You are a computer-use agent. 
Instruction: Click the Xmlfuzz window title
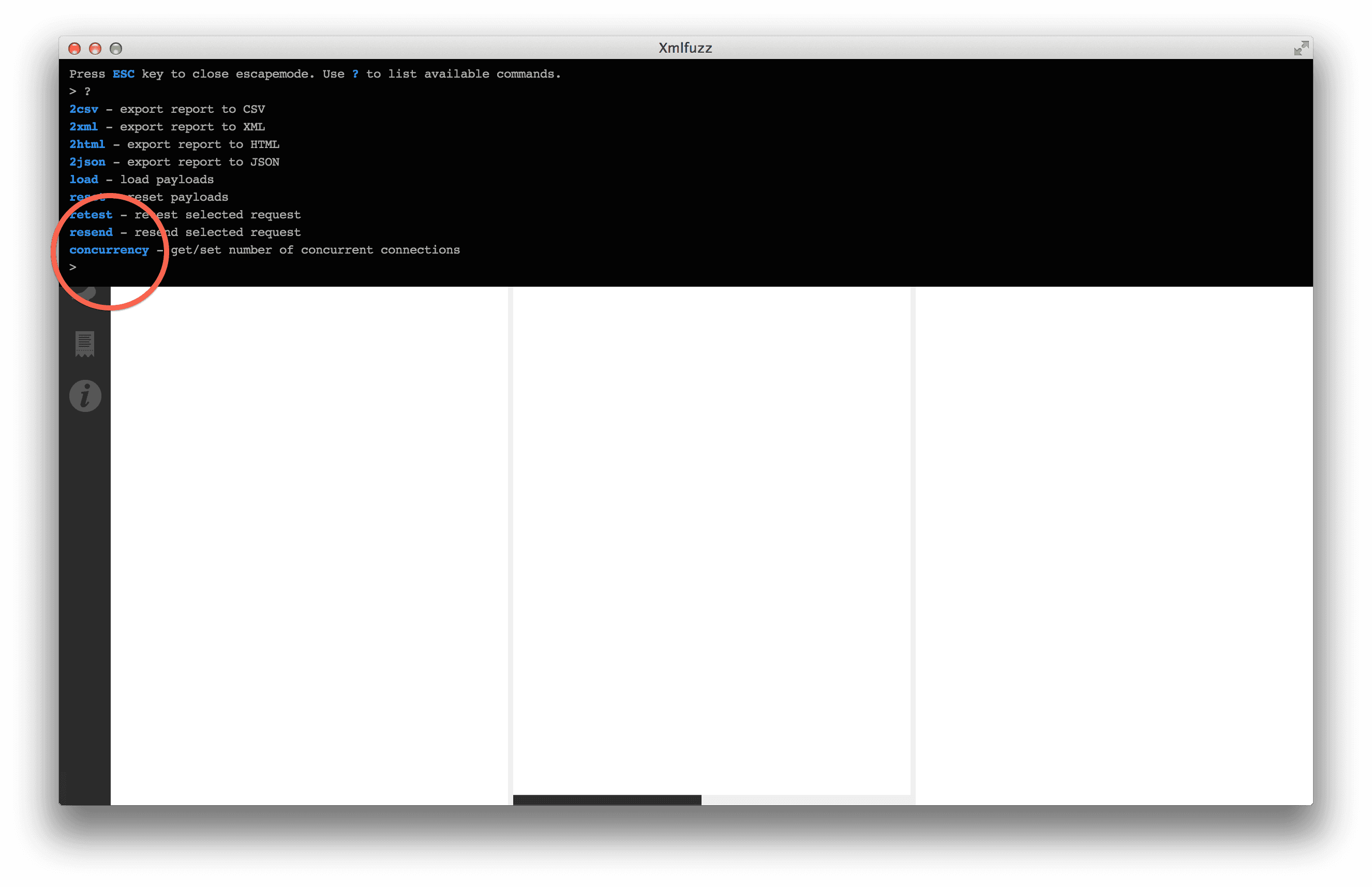pos(685,48)
